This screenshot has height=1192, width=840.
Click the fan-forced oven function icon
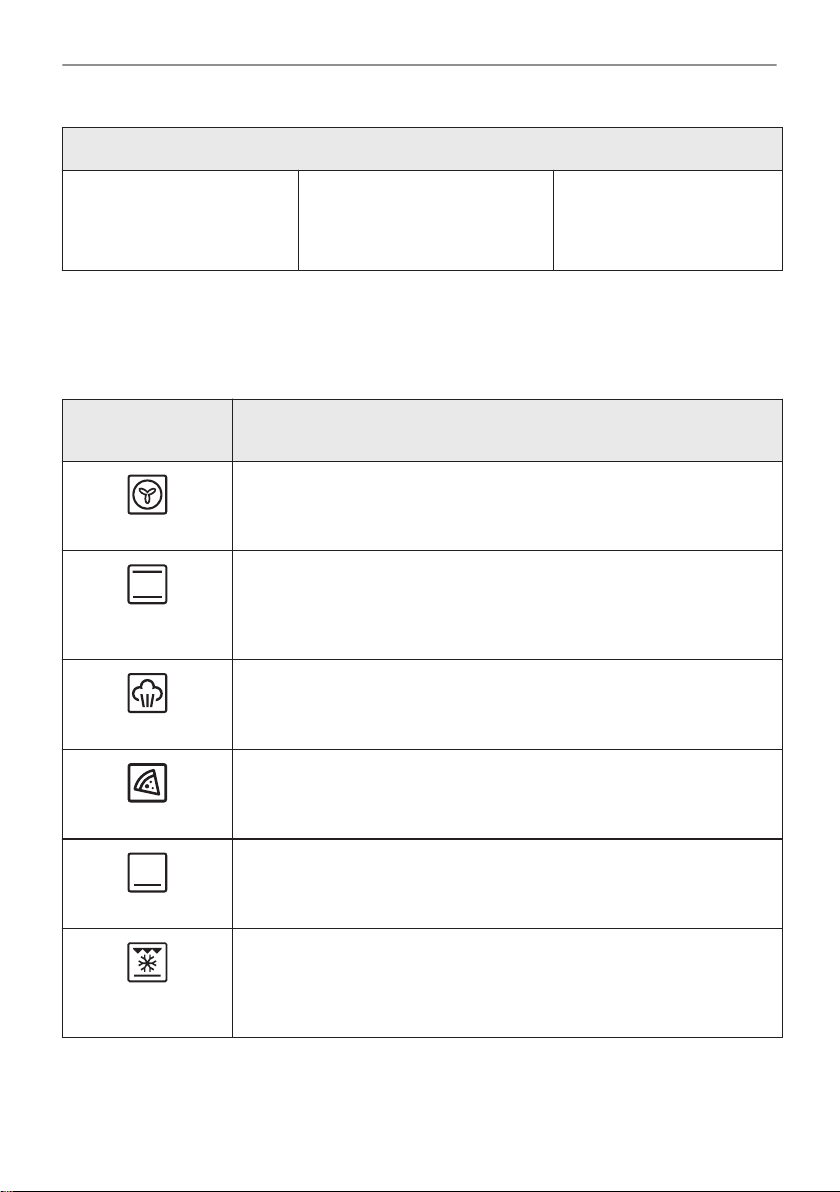coord(147,495)
